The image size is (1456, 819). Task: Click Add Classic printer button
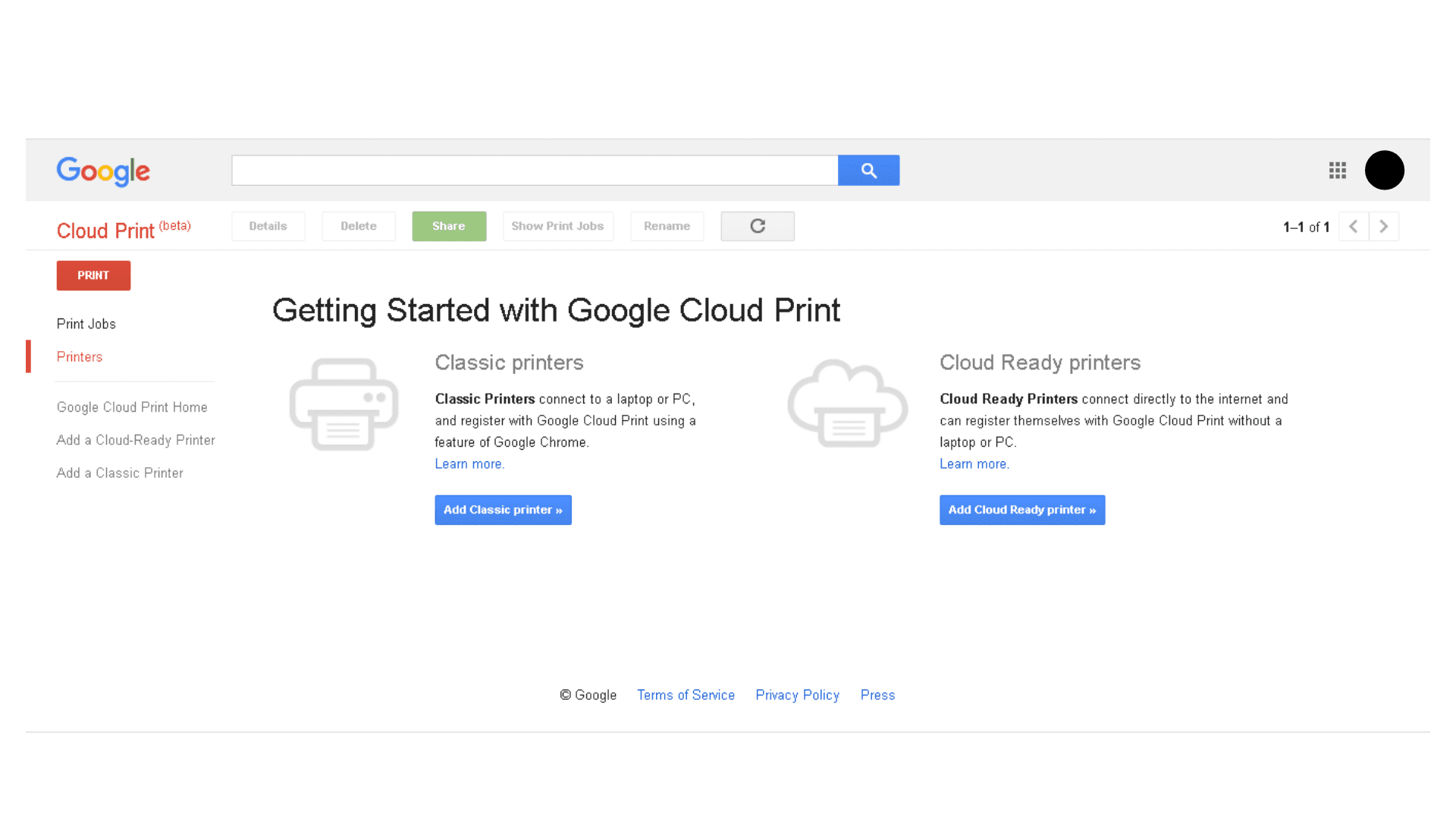[503, 510]
